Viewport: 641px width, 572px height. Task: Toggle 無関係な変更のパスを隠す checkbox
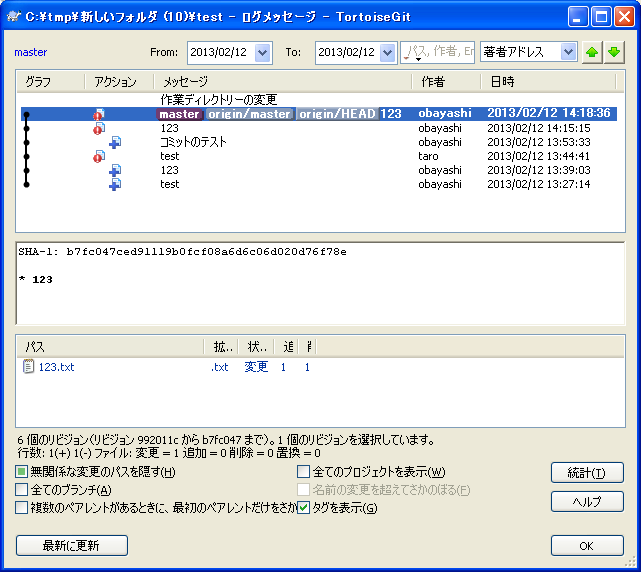[22, 472]
